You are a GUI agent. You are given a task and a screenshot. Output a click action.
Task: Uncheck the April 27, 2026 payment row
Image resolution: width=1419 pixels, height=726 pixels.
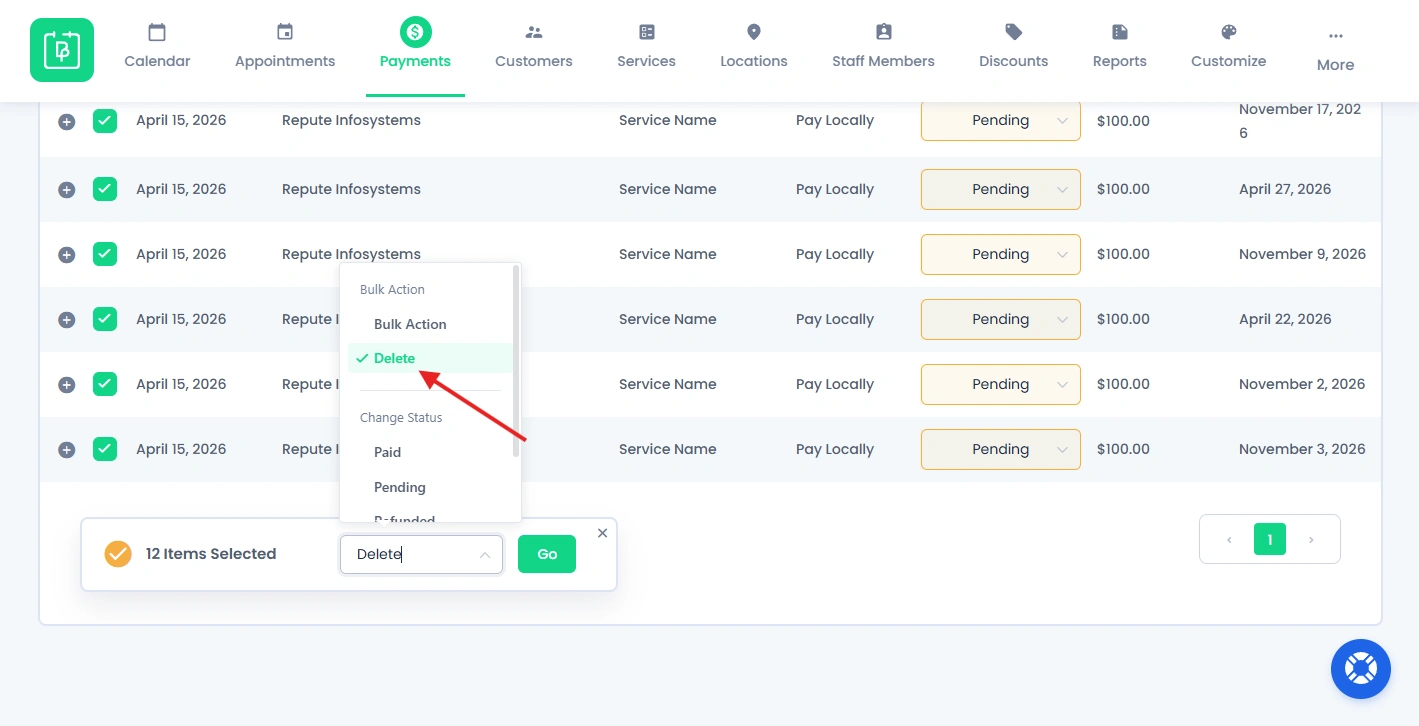tap(105, 189)
